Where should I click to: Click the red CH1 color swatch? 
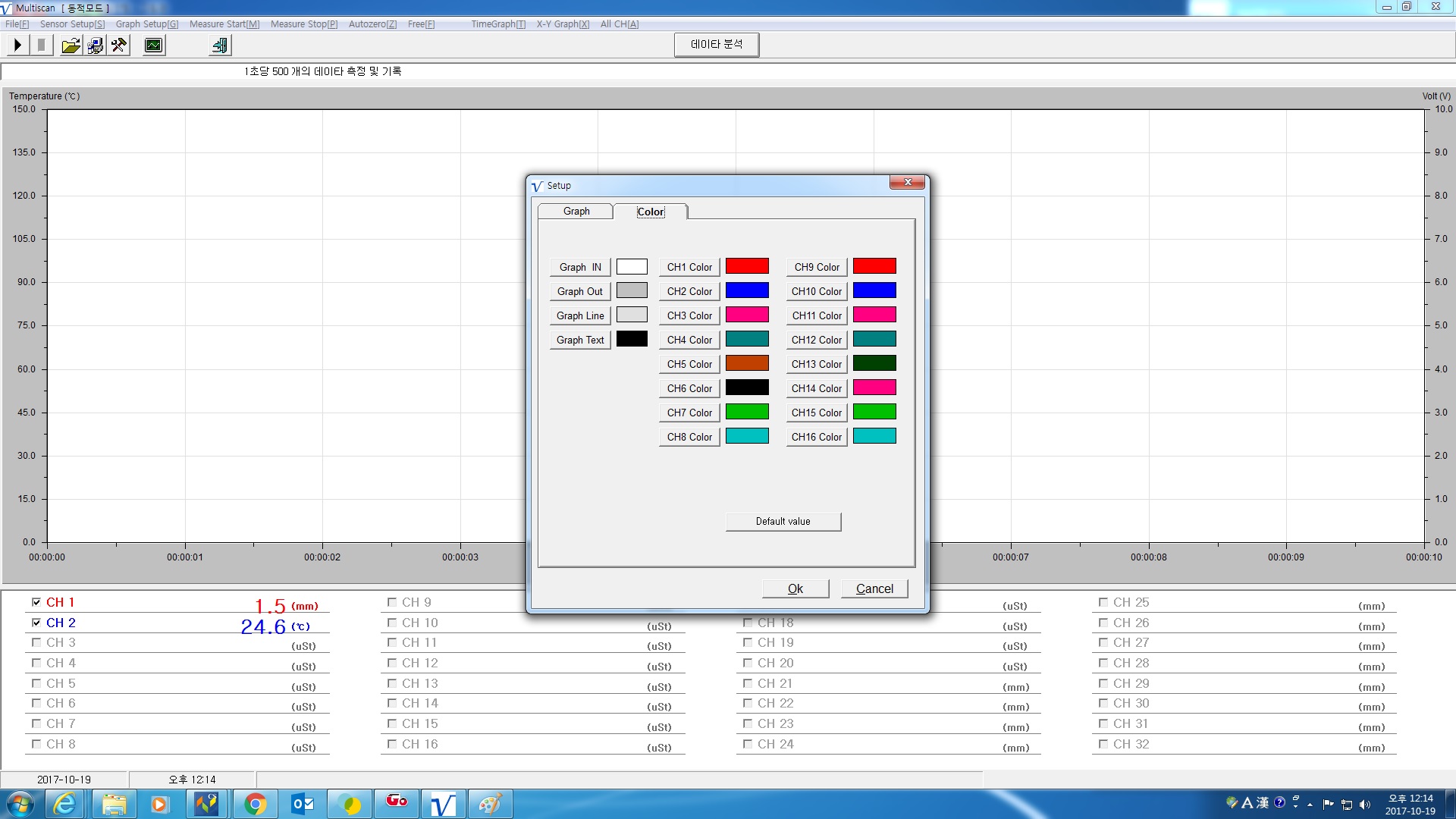tap(747, 266)
